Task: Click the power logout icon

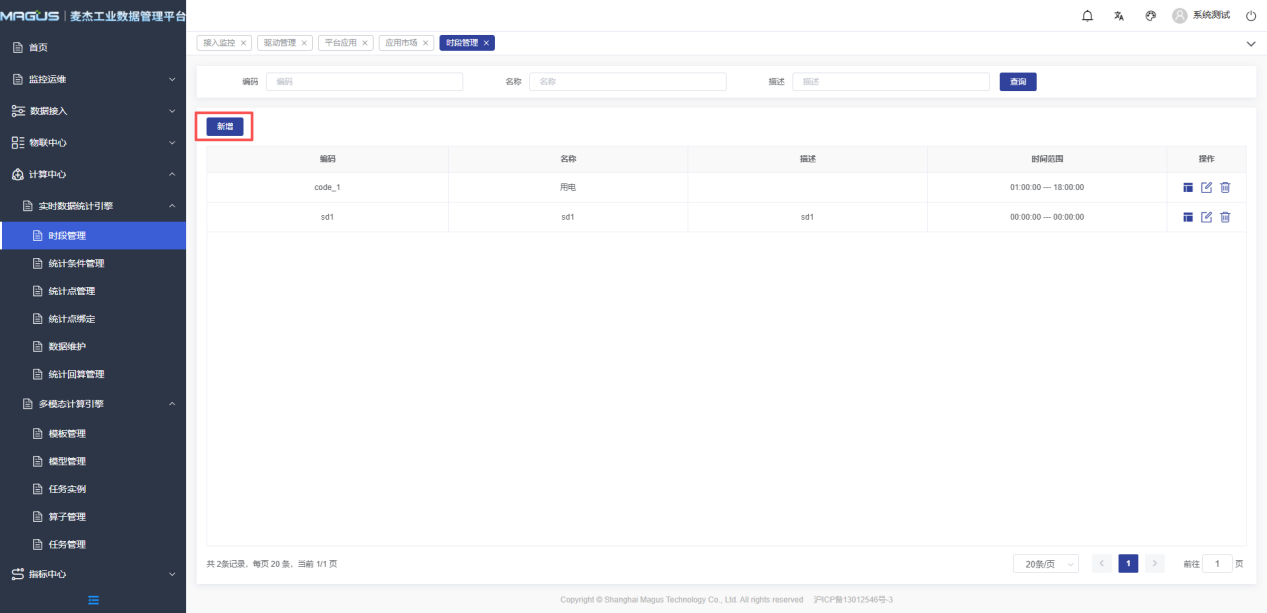Action: pos(1250,16)
